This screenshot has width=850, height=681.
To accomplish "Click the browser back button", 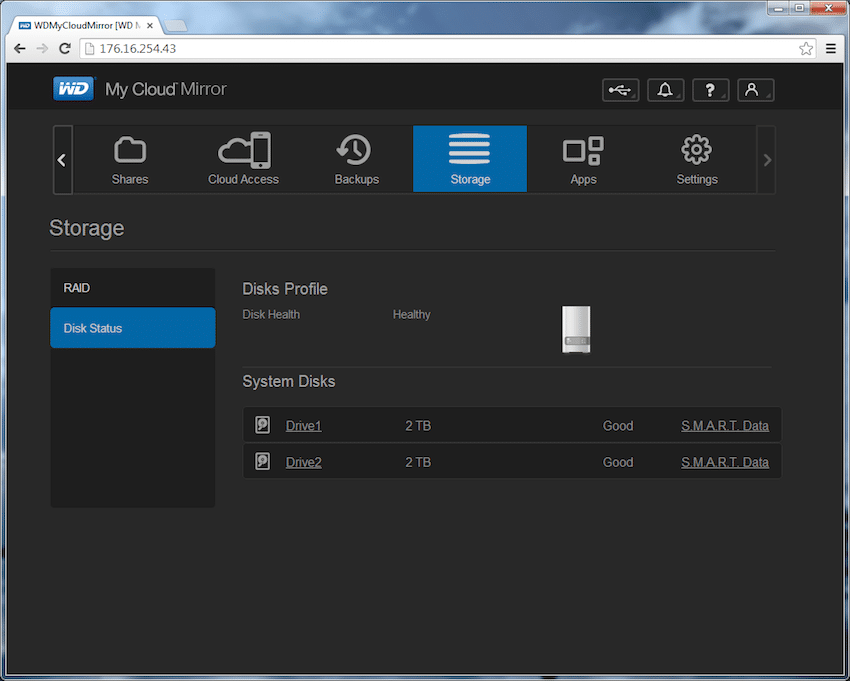I will pyautogui.click(x=20, y=49).
